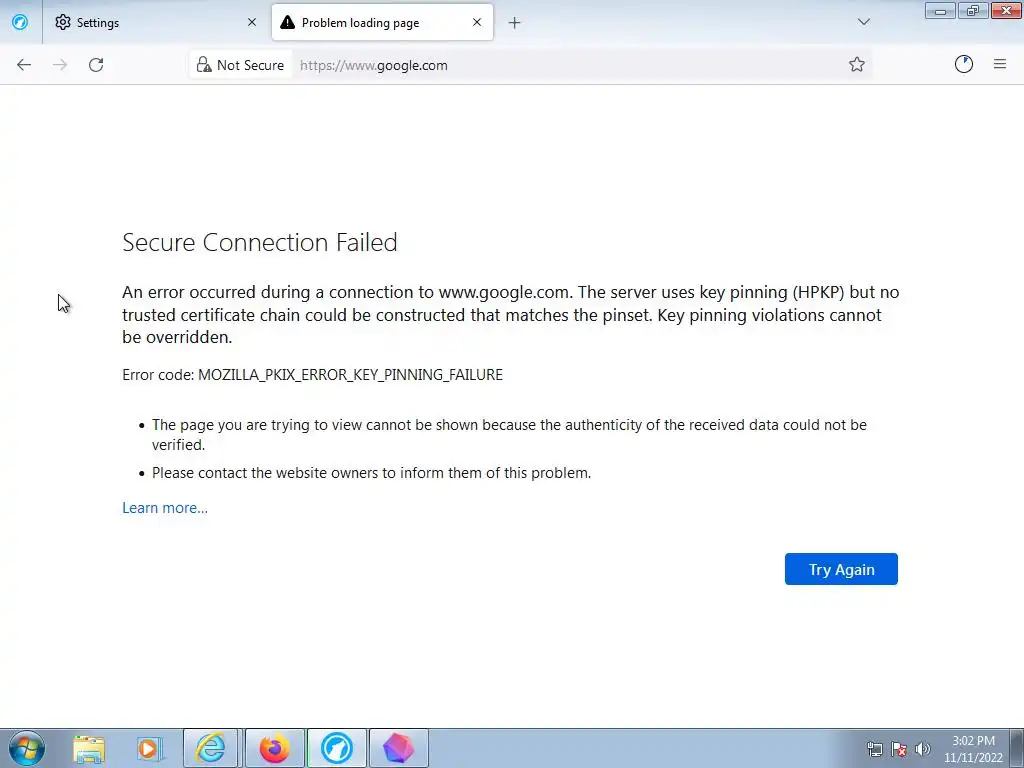The image size is (1024, 768).
Task: Open the hamburger application menu
Action: [x=999, y=65]
